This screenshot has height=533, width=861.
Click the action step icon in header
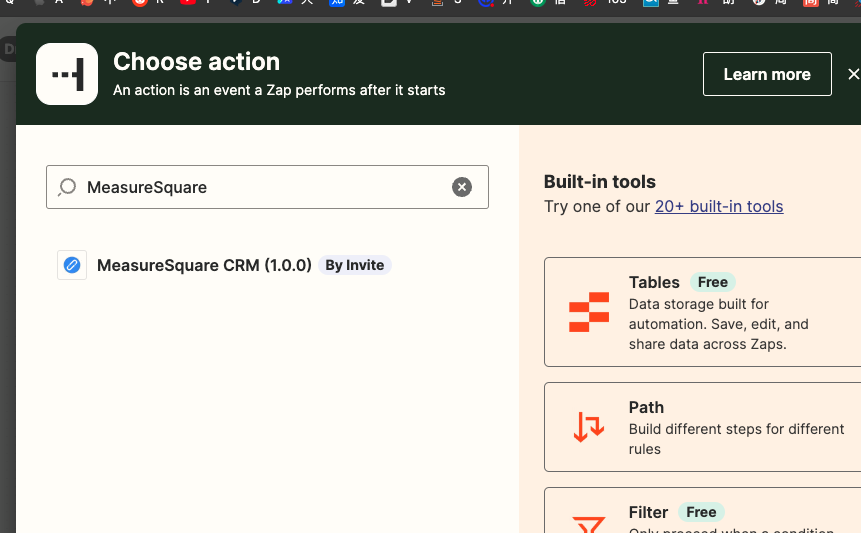[67, 74]
